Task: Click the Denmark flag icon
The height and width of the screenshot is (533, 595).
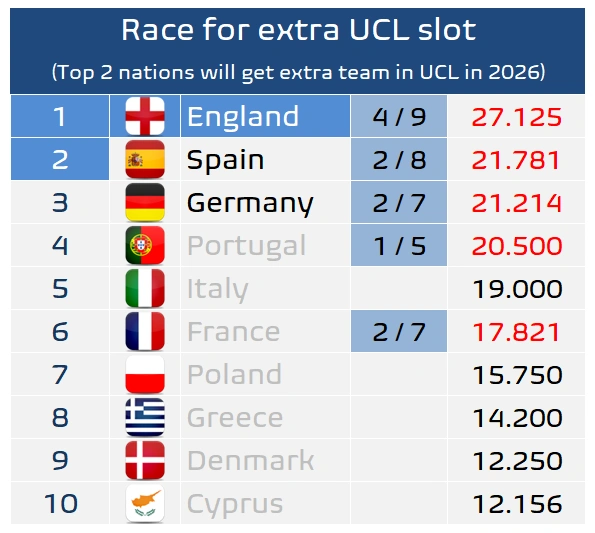Action: (145, 460)
